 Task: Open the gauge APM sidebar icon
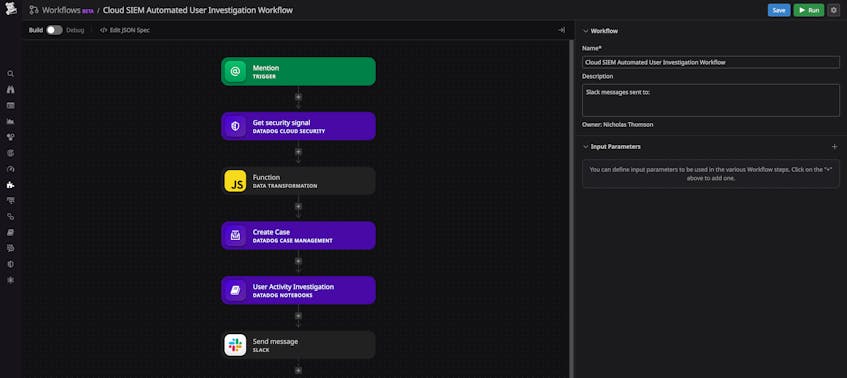[10, 169]
